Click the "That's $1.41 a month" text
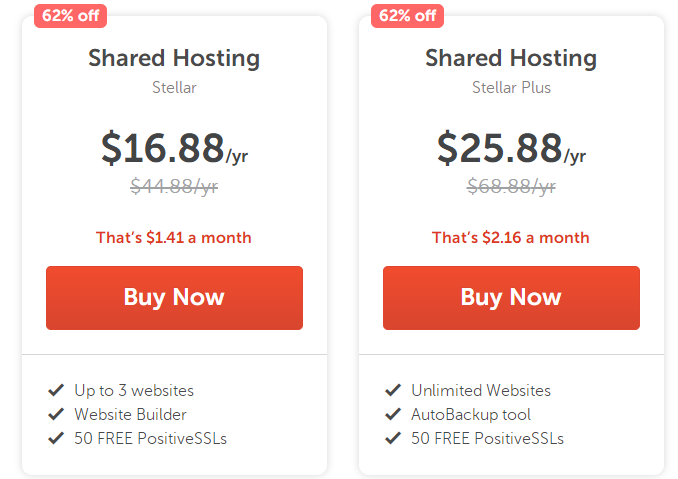Image resolution: width=678 pixels, height=479 pixels. pyautogui.click(x=174, y=238)
